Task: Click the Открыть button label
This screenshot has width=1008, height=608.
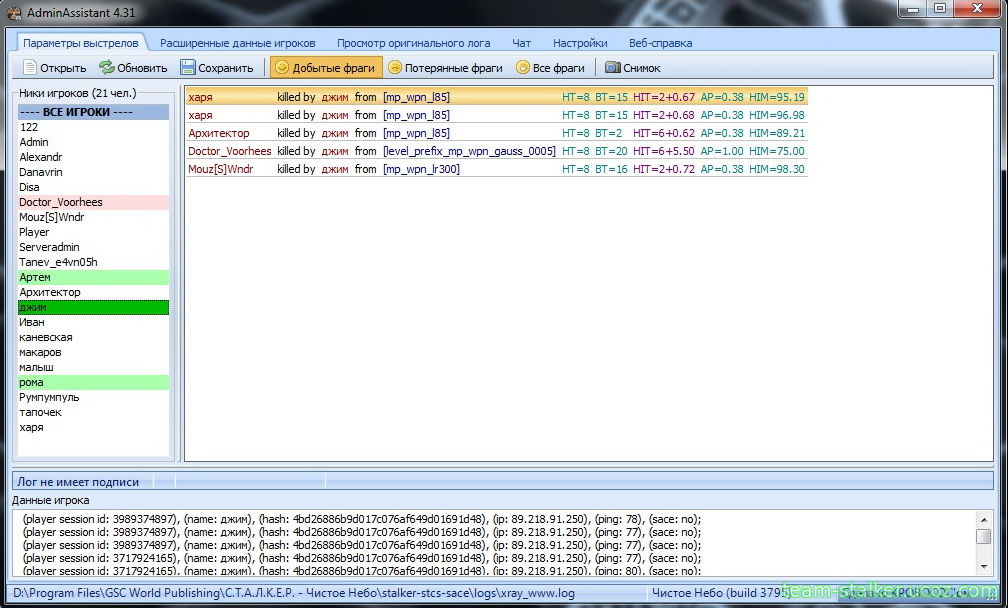Action: pos(63,68)
